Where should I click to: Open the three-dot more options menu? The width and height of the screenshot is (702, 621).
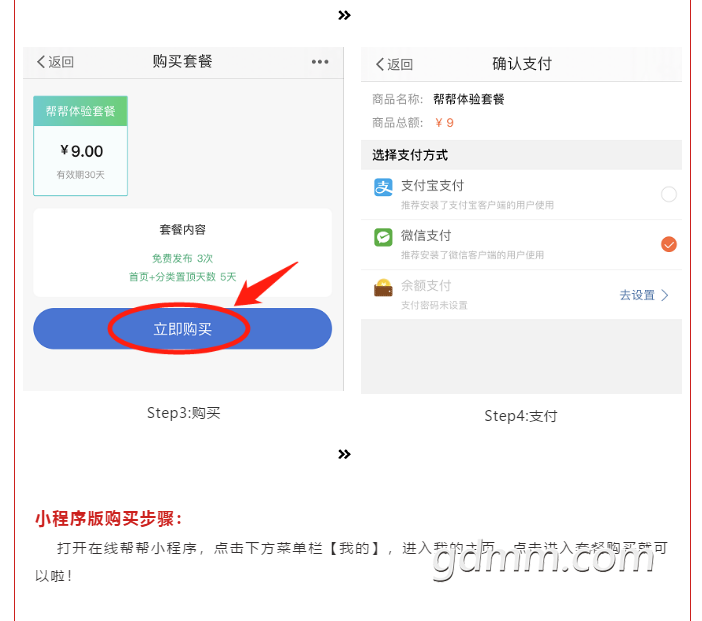[319, 62]
